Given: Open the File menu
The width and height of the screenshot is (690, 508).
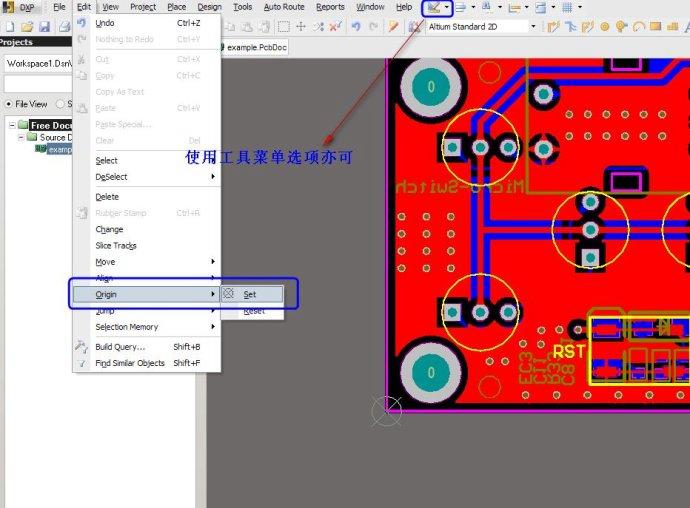Looking at the screenshot, I should (59, 7).
